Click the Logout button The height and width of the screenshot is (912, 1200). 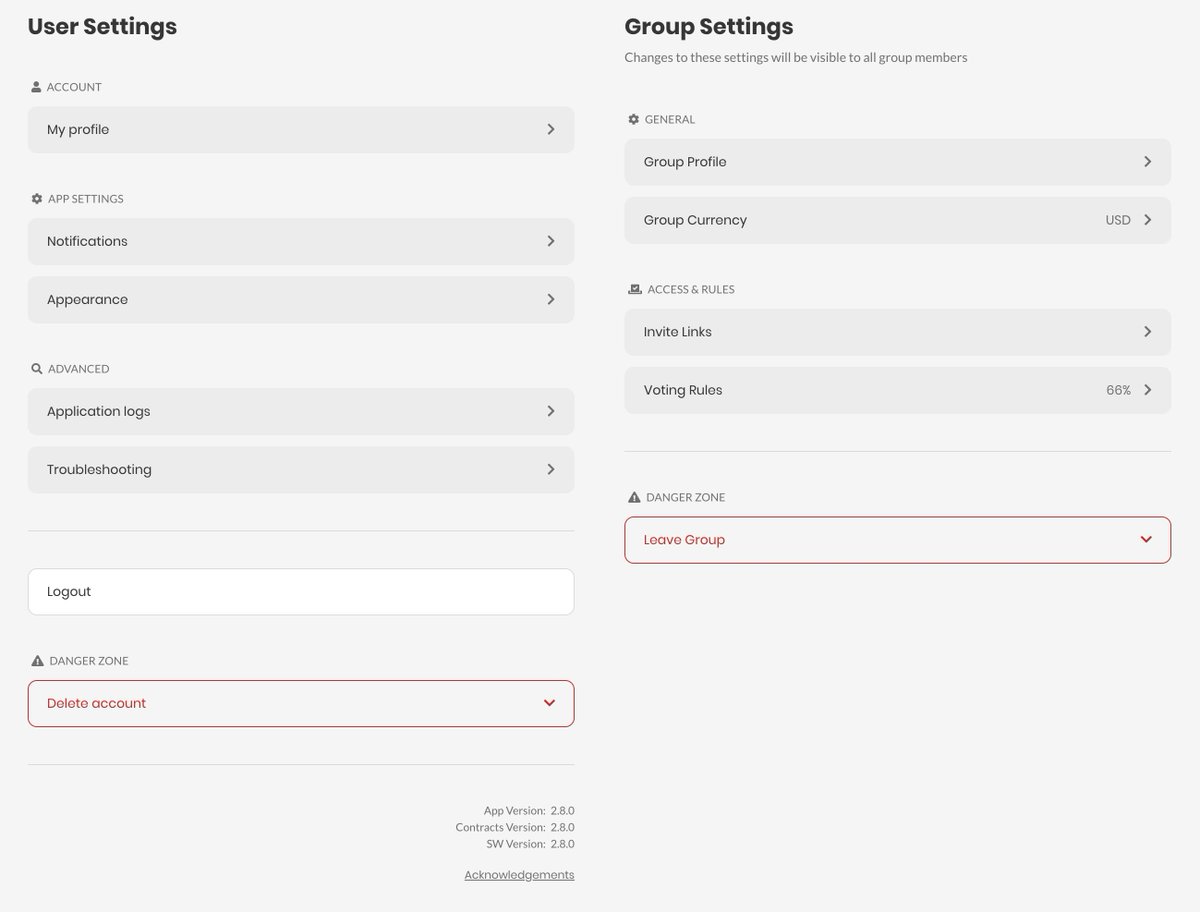pyautogui.click(x=301, y=592)
